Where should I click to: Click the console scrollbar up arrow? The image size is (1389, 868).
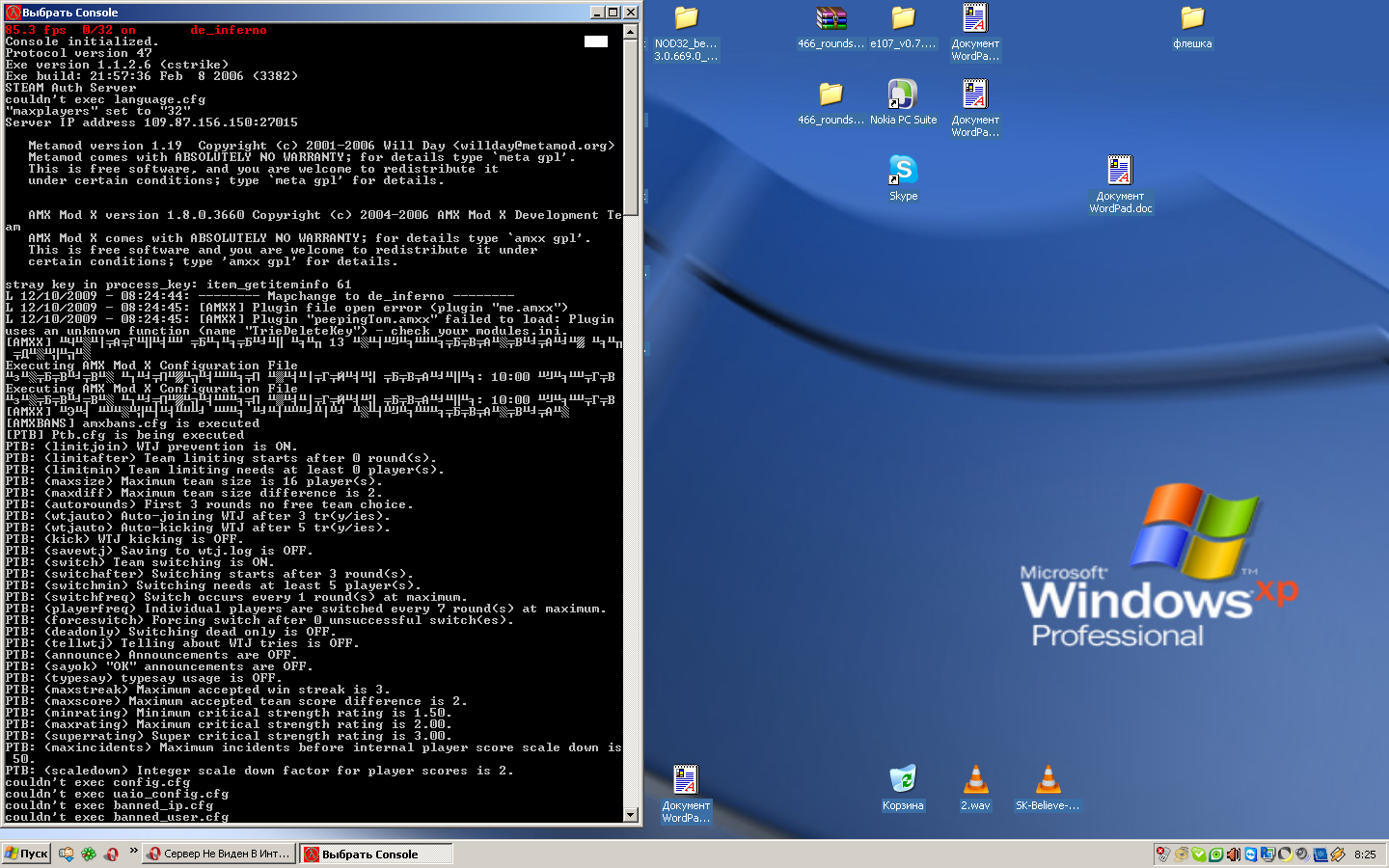coord(631,32)
